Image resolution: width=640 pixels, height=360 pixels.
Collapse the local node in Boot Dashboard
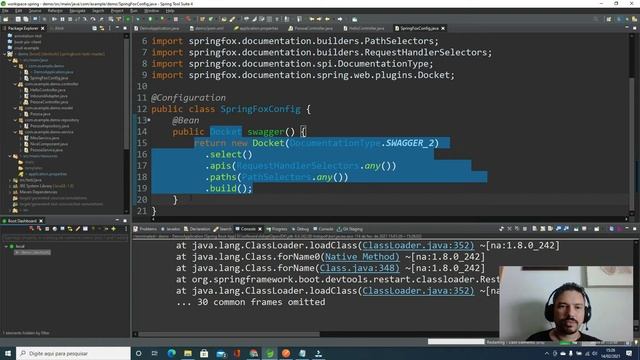6,247
